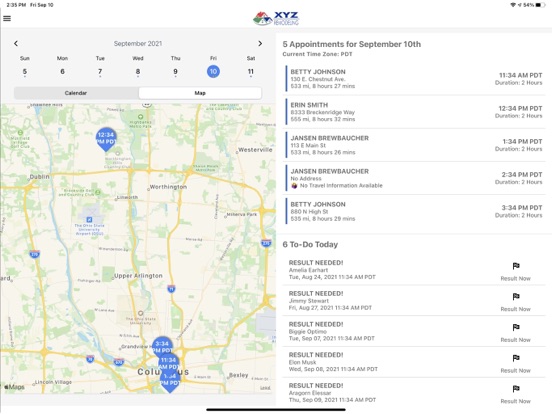
Task: Open Betty Johnson 3:34 PM appointment
Action: point(414,211)
